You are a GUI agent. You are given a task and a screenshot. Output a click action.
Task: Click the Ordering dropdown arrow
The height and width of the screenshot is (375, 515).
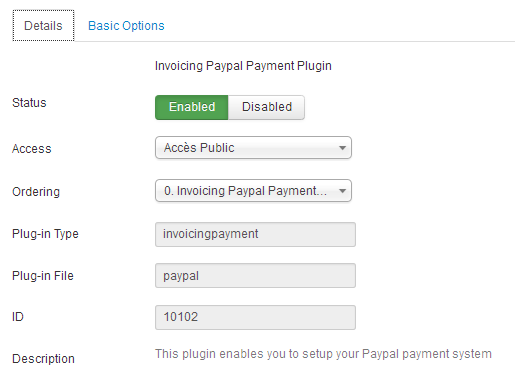click(x=342, y=191)
